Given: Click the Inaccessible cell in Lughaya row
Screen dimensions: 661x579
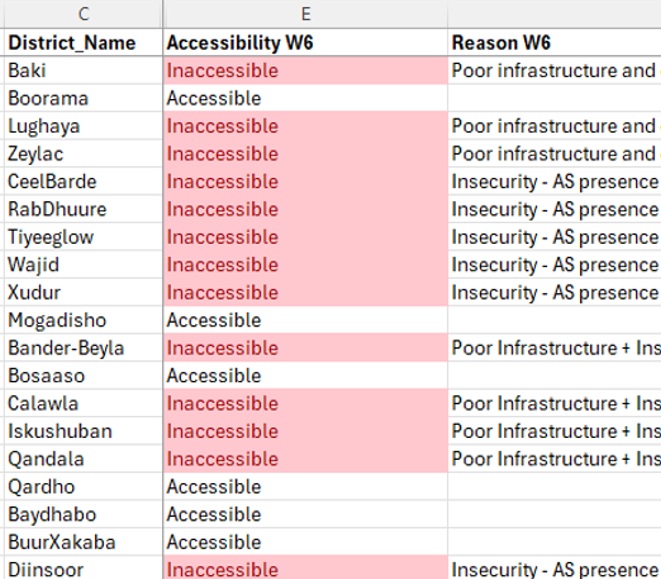Looking at the screenshot, I should (x=305, y=126).
